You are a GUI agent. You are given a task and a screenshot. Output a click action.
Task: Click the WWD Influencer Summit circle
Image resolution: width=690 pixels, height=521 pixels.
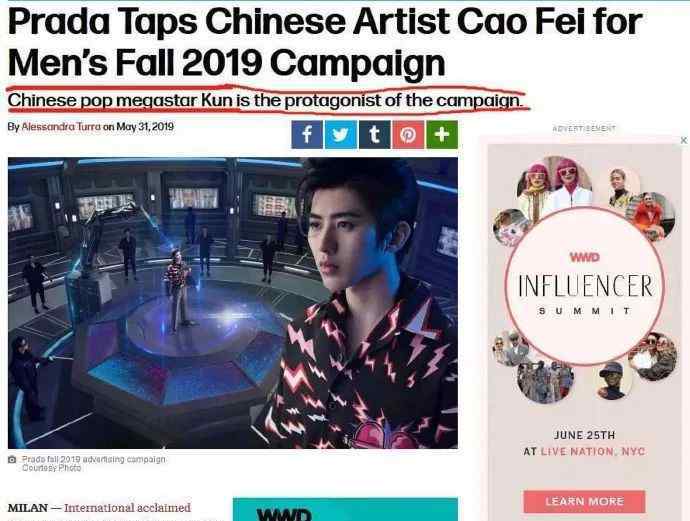pyautogui.click(x=584, y=286)
